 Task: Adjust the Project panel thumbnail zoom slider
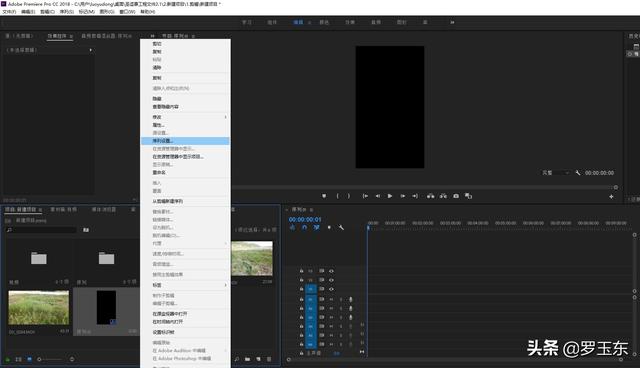click(x=51, y=359)
